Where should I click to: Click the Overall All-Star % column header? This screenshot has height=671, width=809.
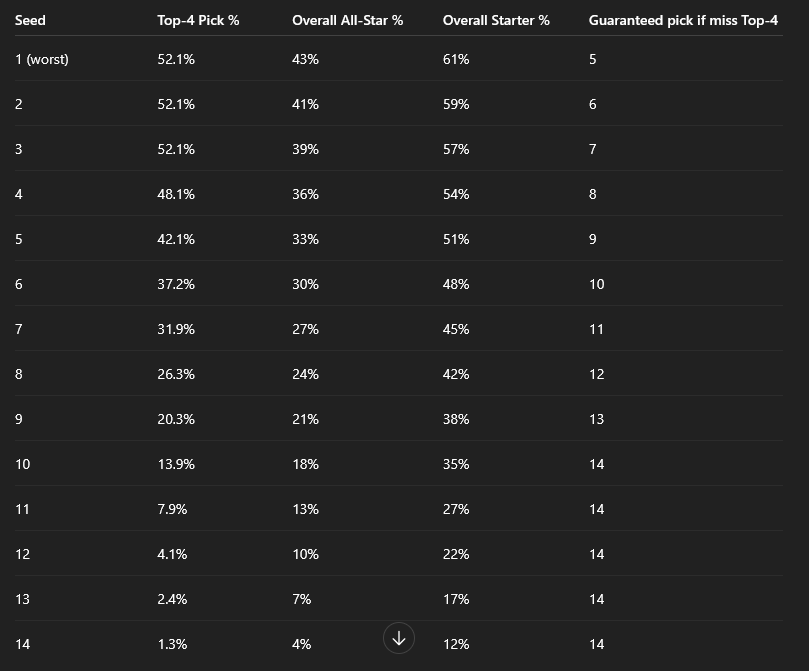(347, 20)
